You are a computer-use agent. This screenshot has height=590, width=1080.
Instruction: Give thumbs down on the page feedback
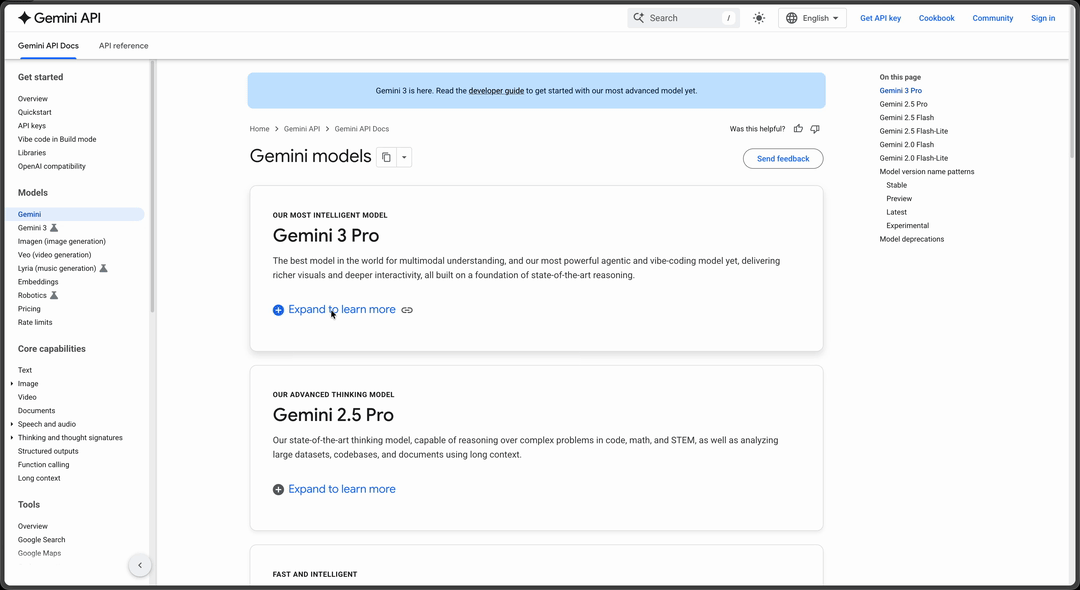815,128
